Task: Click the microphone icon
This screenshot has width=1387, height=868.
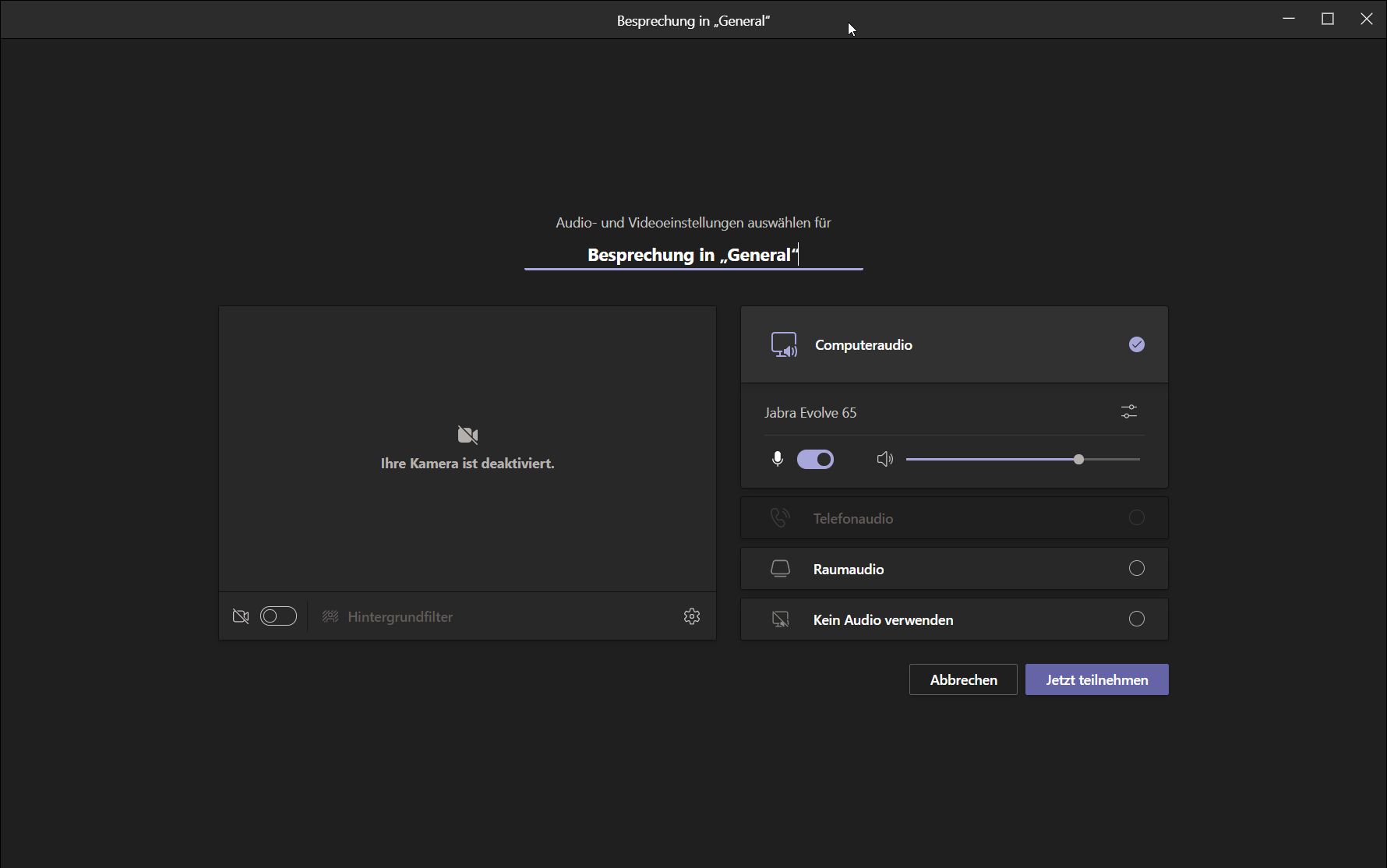Action: coord(777,460)
